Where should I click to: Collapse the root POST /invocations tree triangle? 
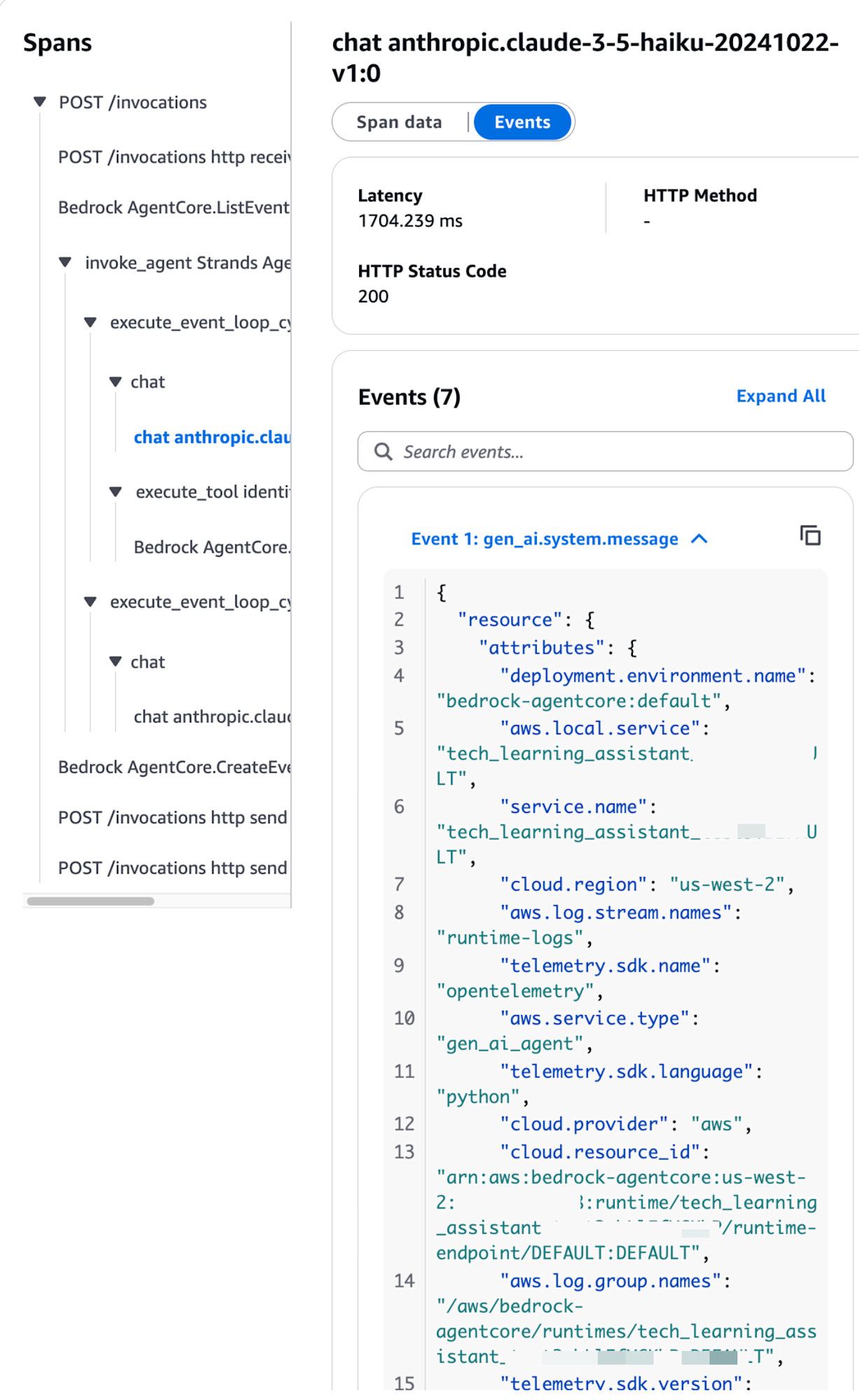tap(40, 102)
